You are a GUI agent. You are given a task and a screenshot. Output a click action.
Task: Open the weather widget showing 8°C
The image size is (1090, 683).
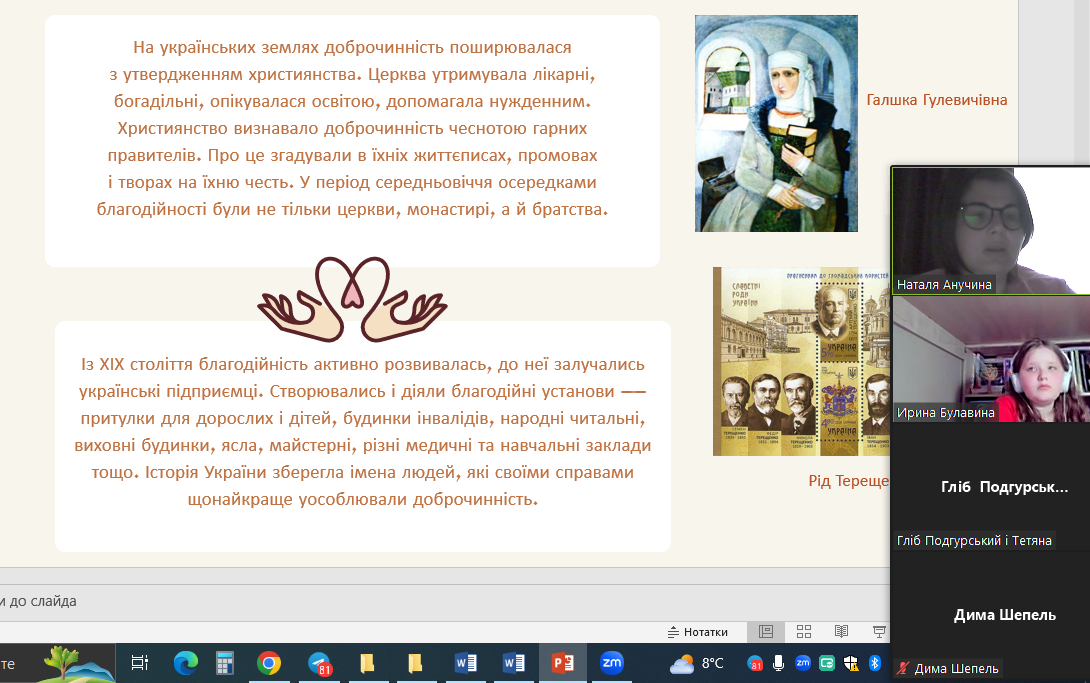pos(697,664)
